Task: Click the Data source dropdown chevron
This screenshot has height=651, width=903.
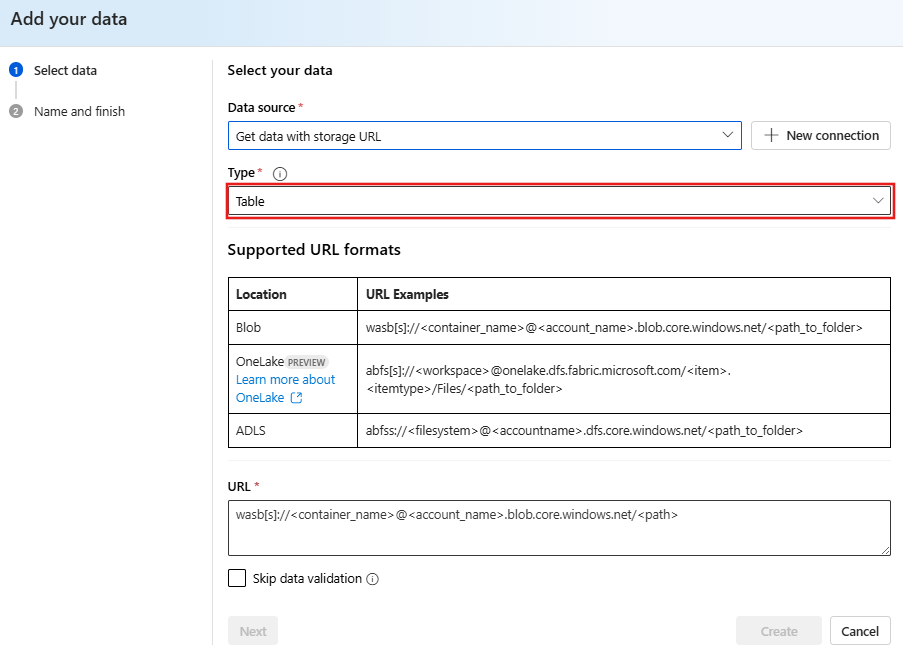Action: click(x=729, y=135)
